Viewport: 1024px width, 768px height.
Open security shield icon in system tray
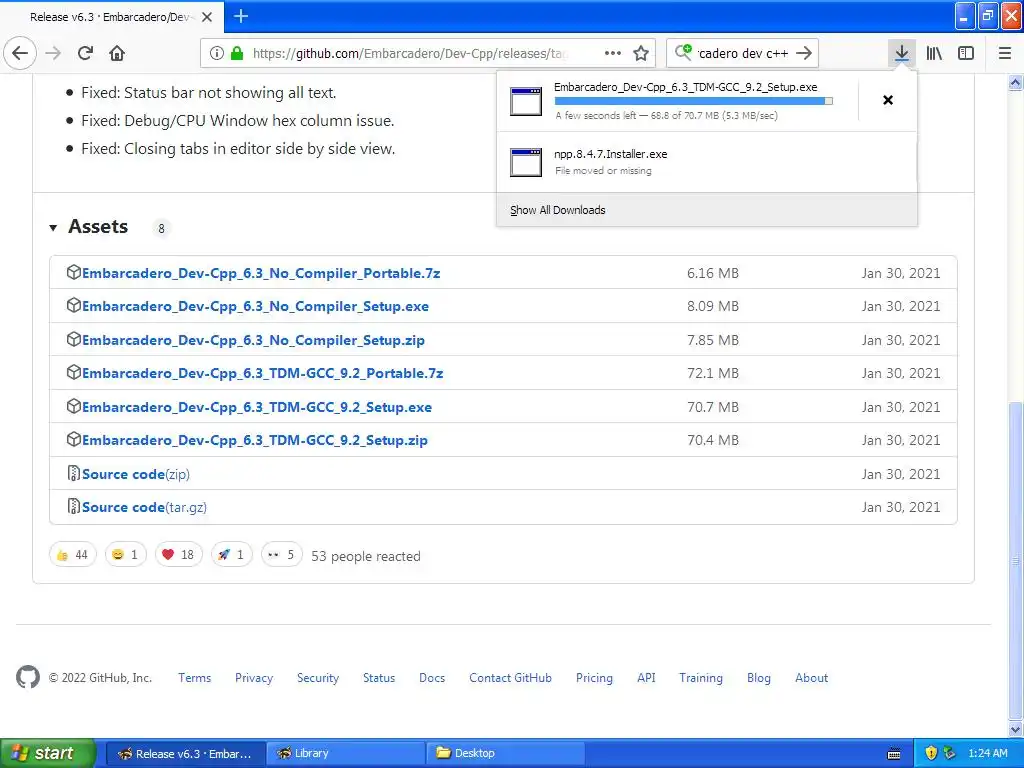point(931,753)
